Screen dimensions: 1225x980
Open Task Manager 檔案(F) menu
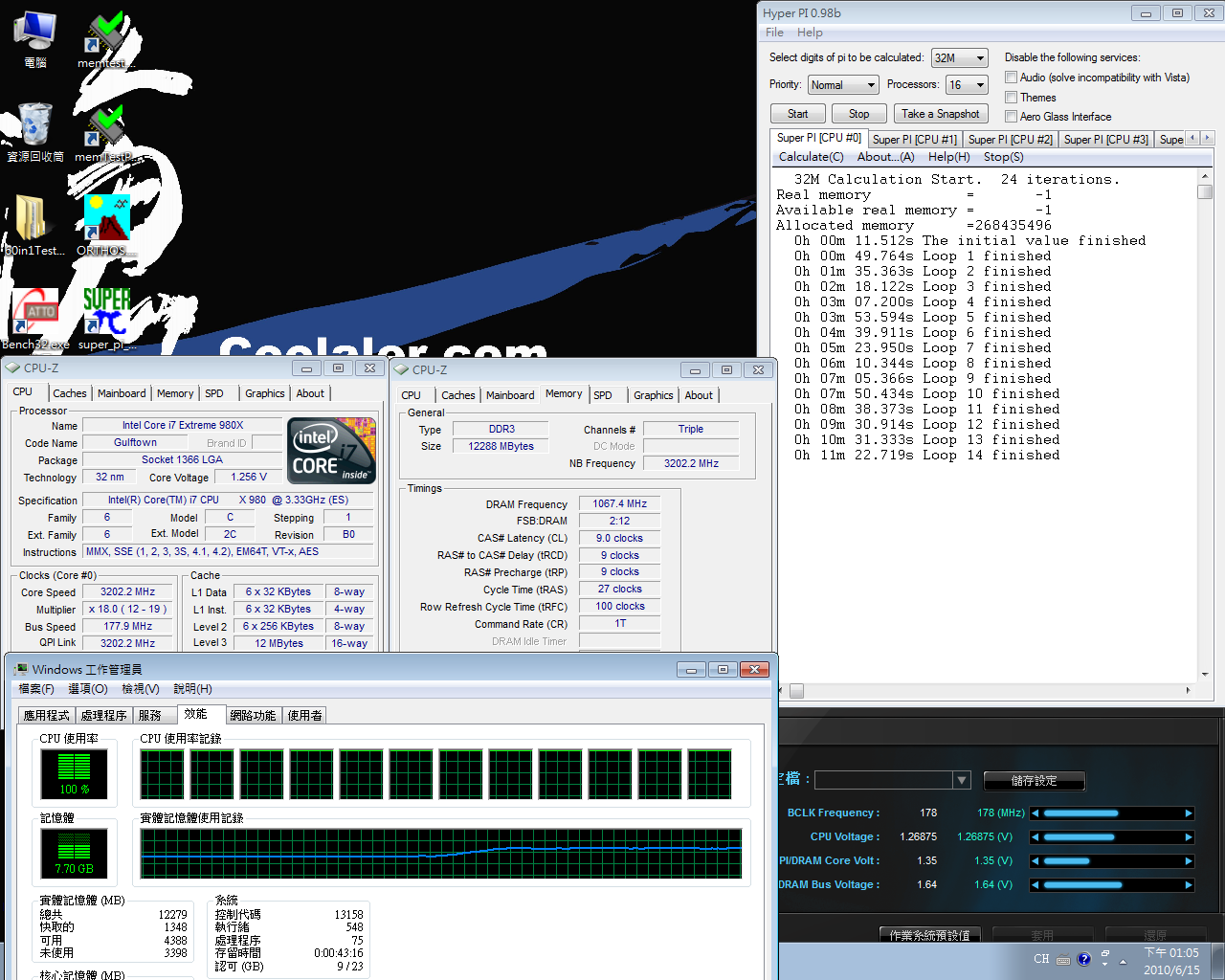(36, 689)
